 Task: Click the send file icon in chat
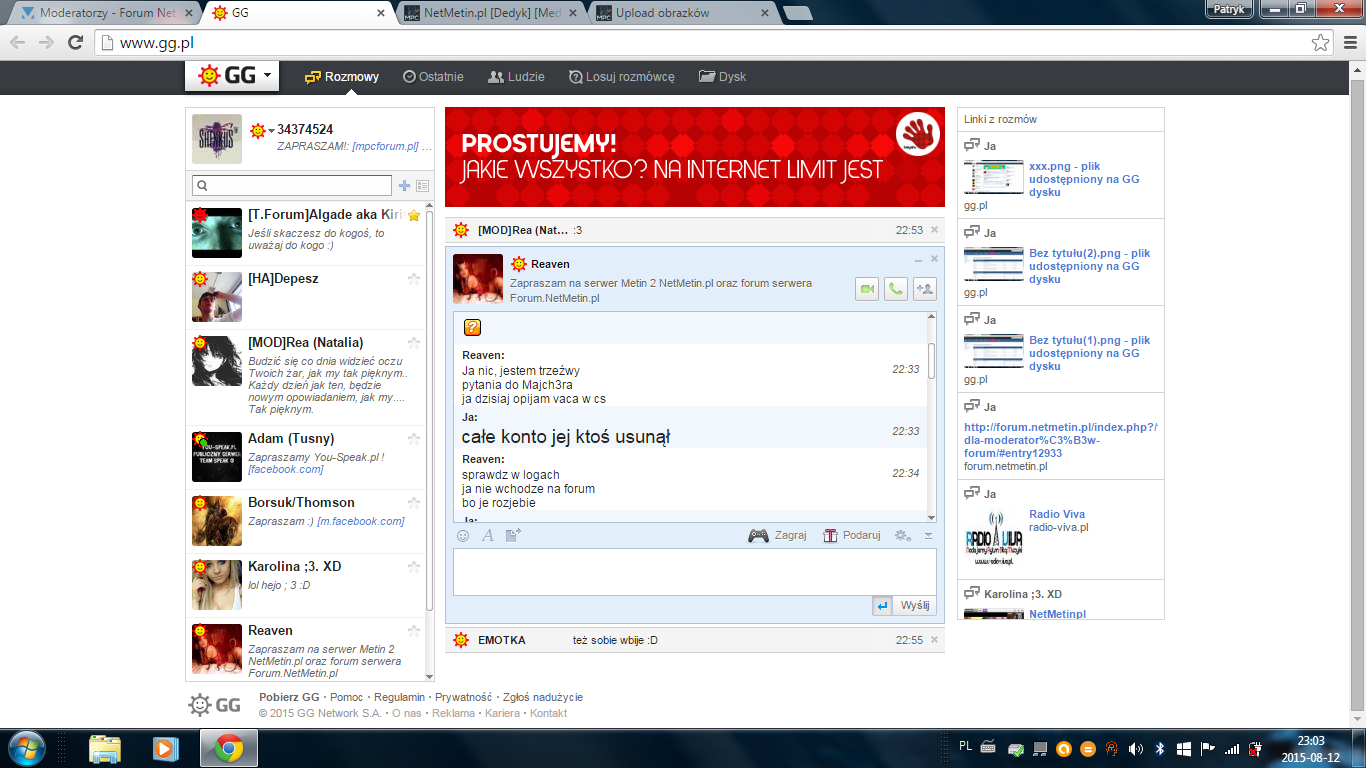click(513, 536)
